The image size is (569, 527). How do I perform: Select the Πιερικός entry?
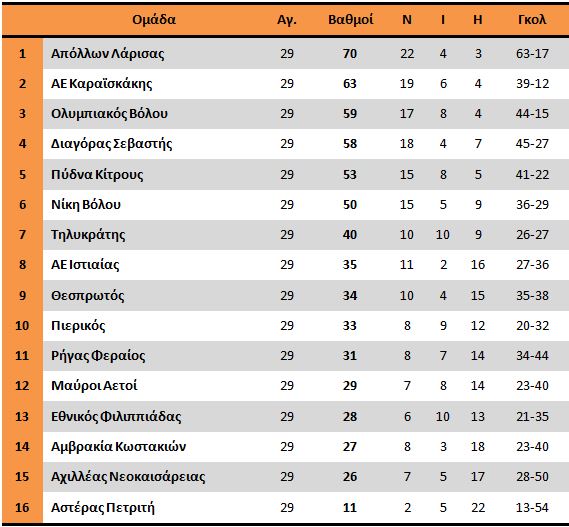[x=78, y=326]
